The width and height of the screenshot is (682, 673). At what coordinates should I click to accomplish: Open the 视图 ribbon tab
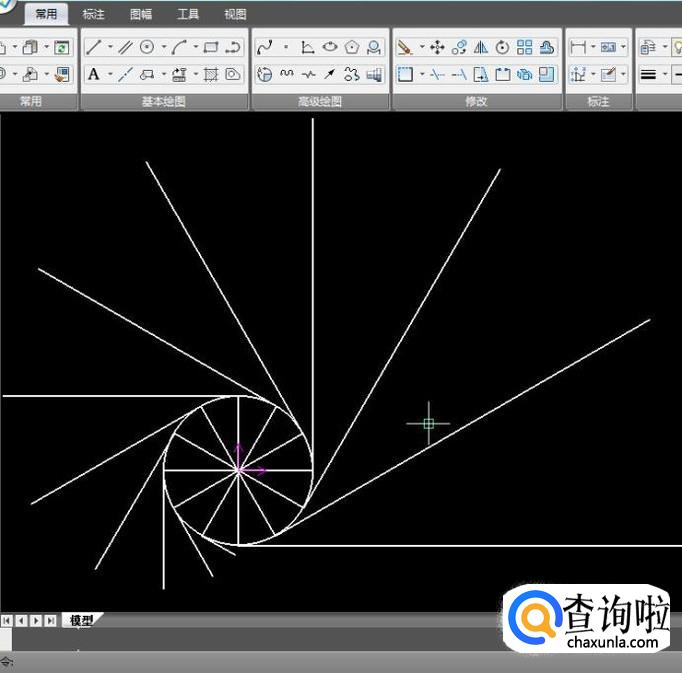(235, 14)
